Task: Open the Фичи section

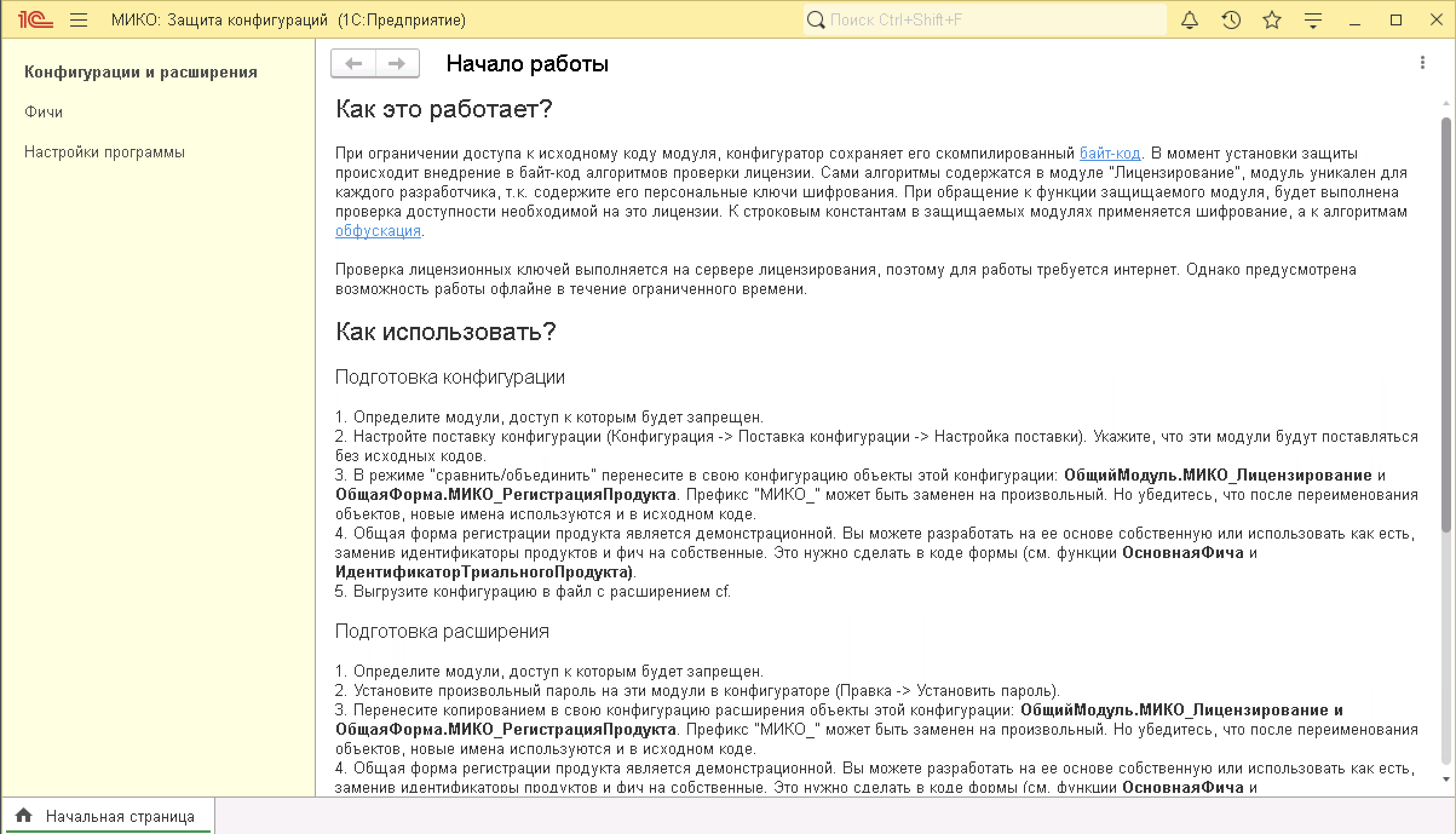Action: 44,112
